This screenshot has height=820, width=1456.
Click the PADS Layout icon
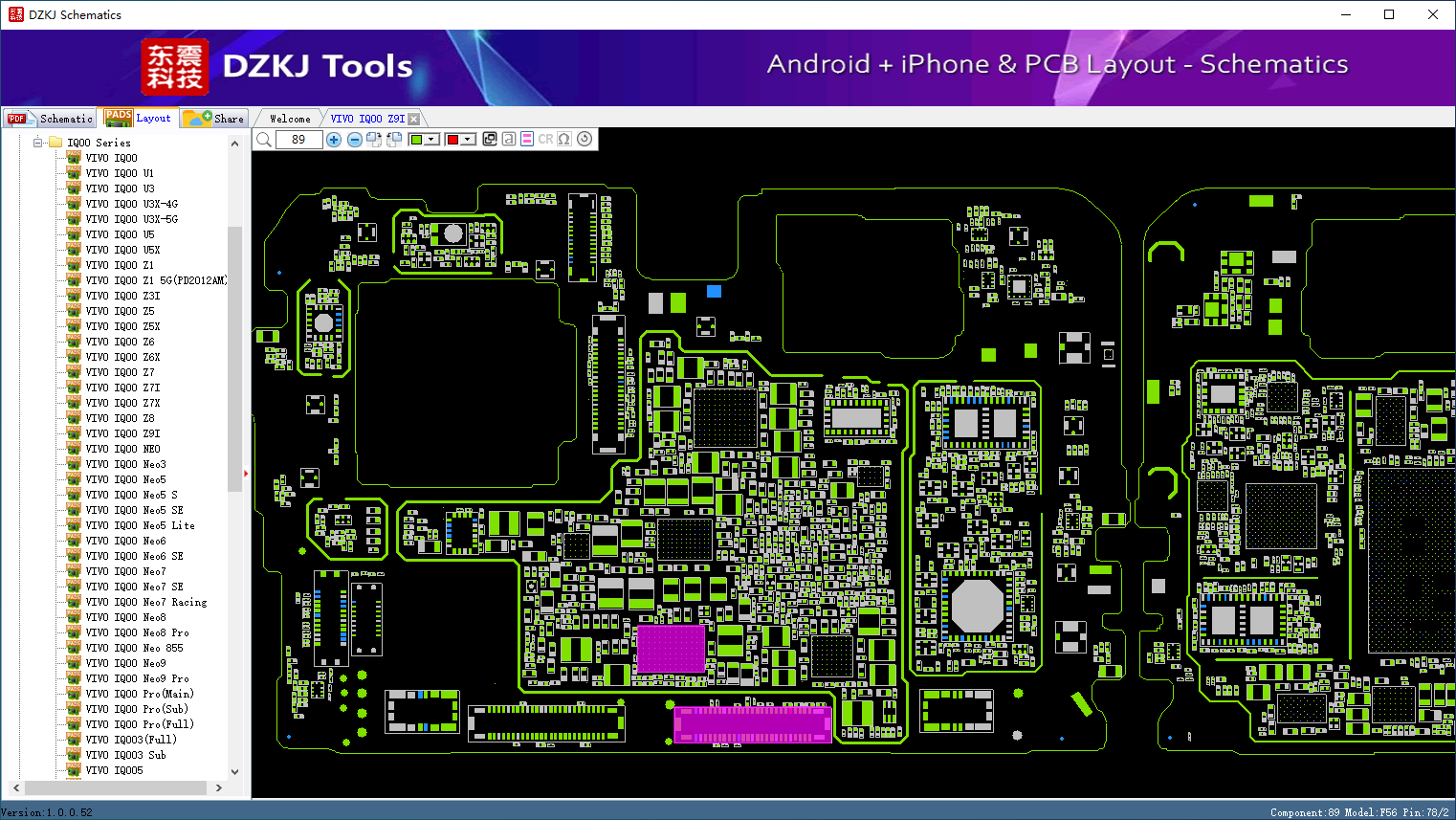point(119,118)
